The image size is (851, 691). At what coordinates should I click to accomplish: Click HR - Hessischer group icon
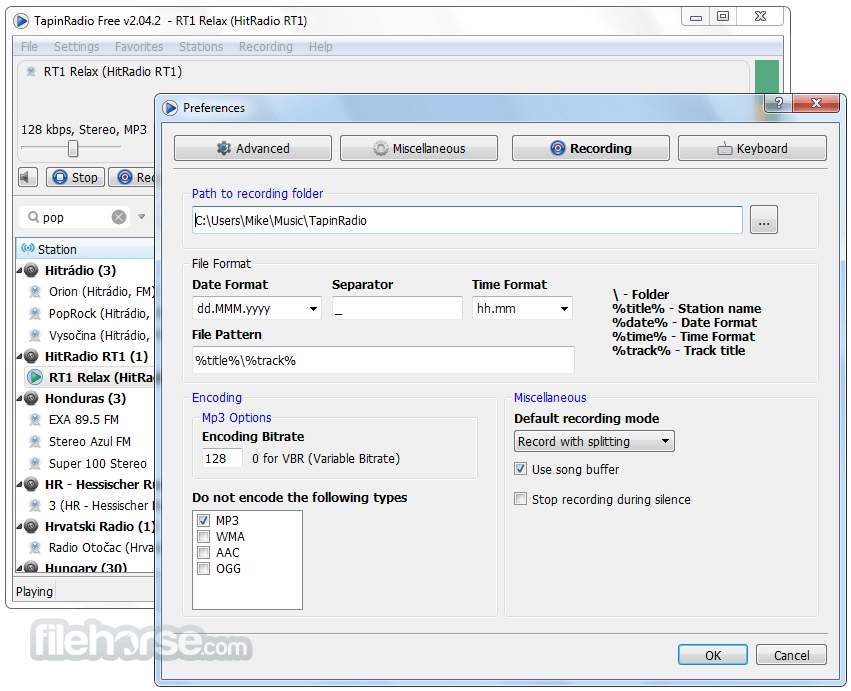31,484
